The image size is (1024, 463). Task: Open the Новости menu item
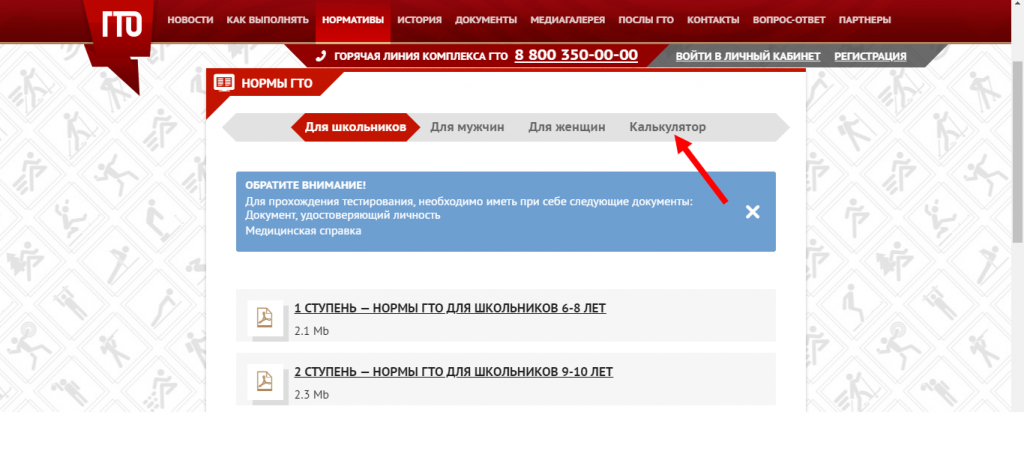[190, 20]
